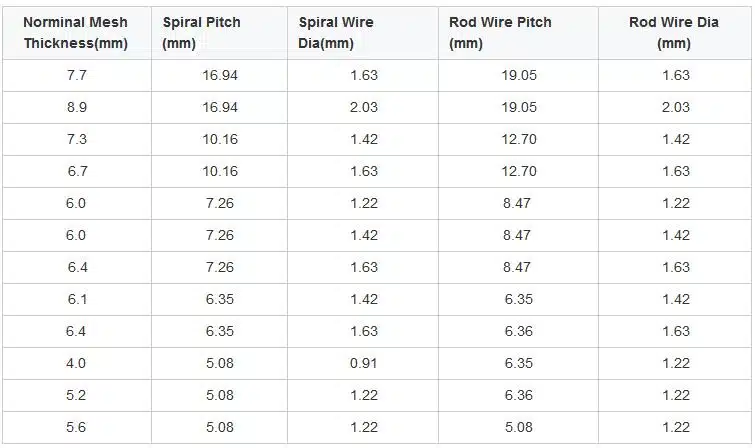This screenshot has width=755, height=448.
Task: Click the 2.03 spiral wire dia cell
Action: 363,107
